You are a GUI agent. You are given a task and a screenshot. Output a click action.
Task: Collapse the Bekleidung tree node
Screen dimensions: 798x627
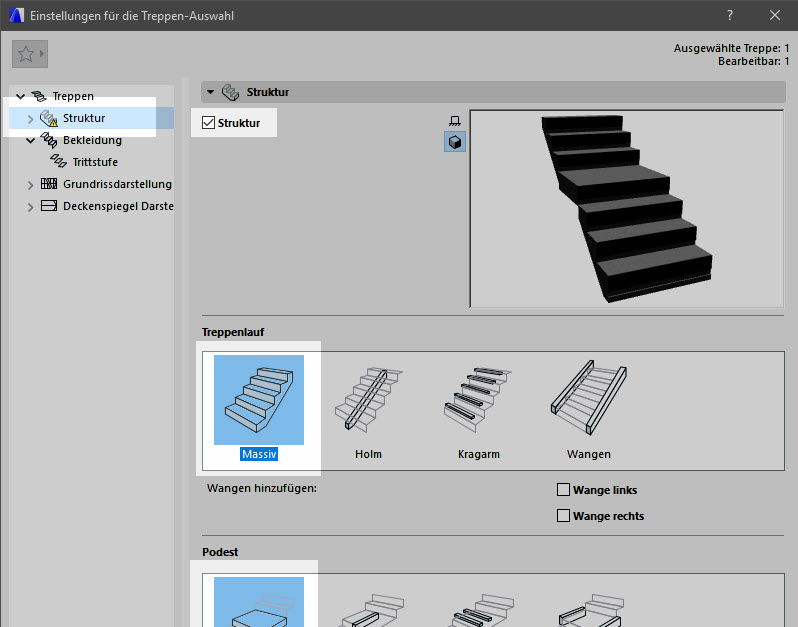pyautogui.click(x=31, y=140)
